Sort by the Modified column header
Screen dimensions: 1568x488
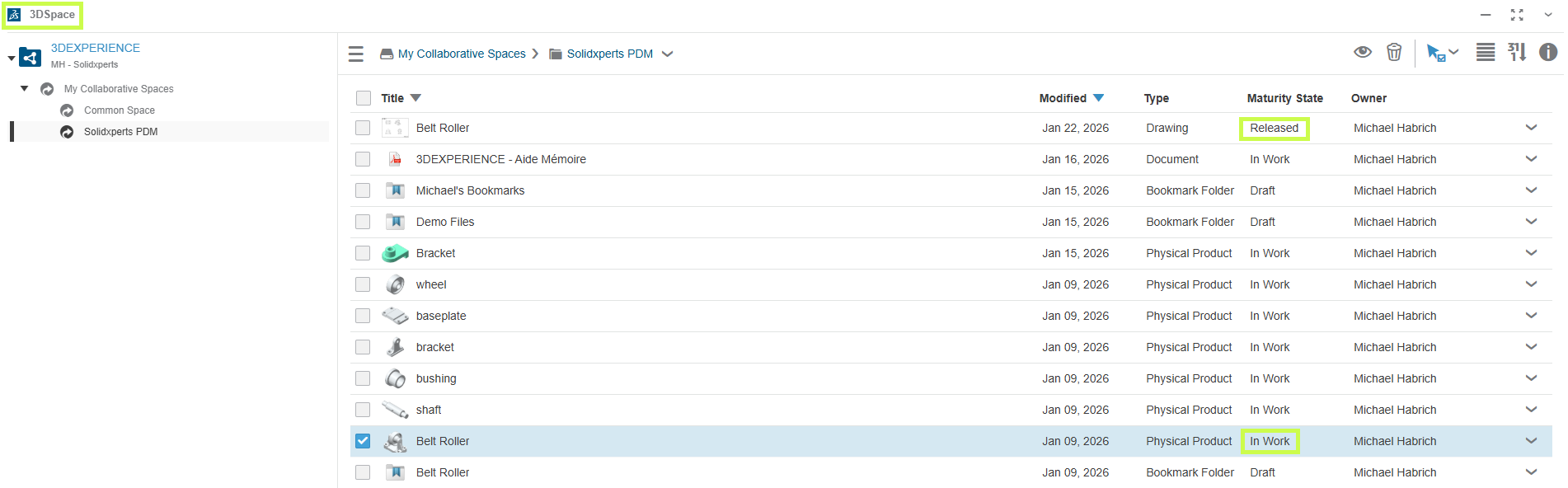click(x=1063, y=98)
